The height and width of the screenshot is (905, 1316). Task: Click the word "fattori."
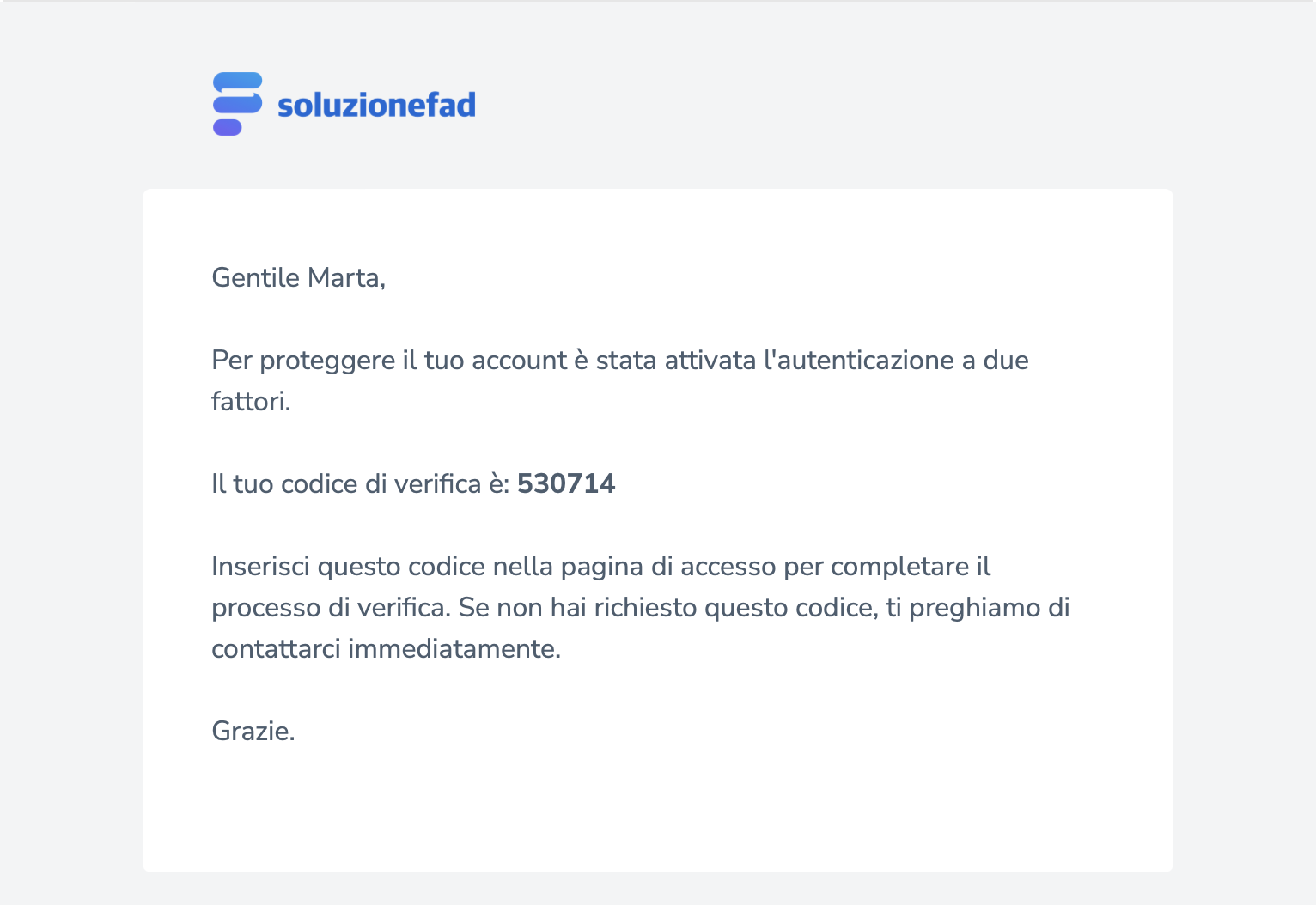tap(251, 401)
